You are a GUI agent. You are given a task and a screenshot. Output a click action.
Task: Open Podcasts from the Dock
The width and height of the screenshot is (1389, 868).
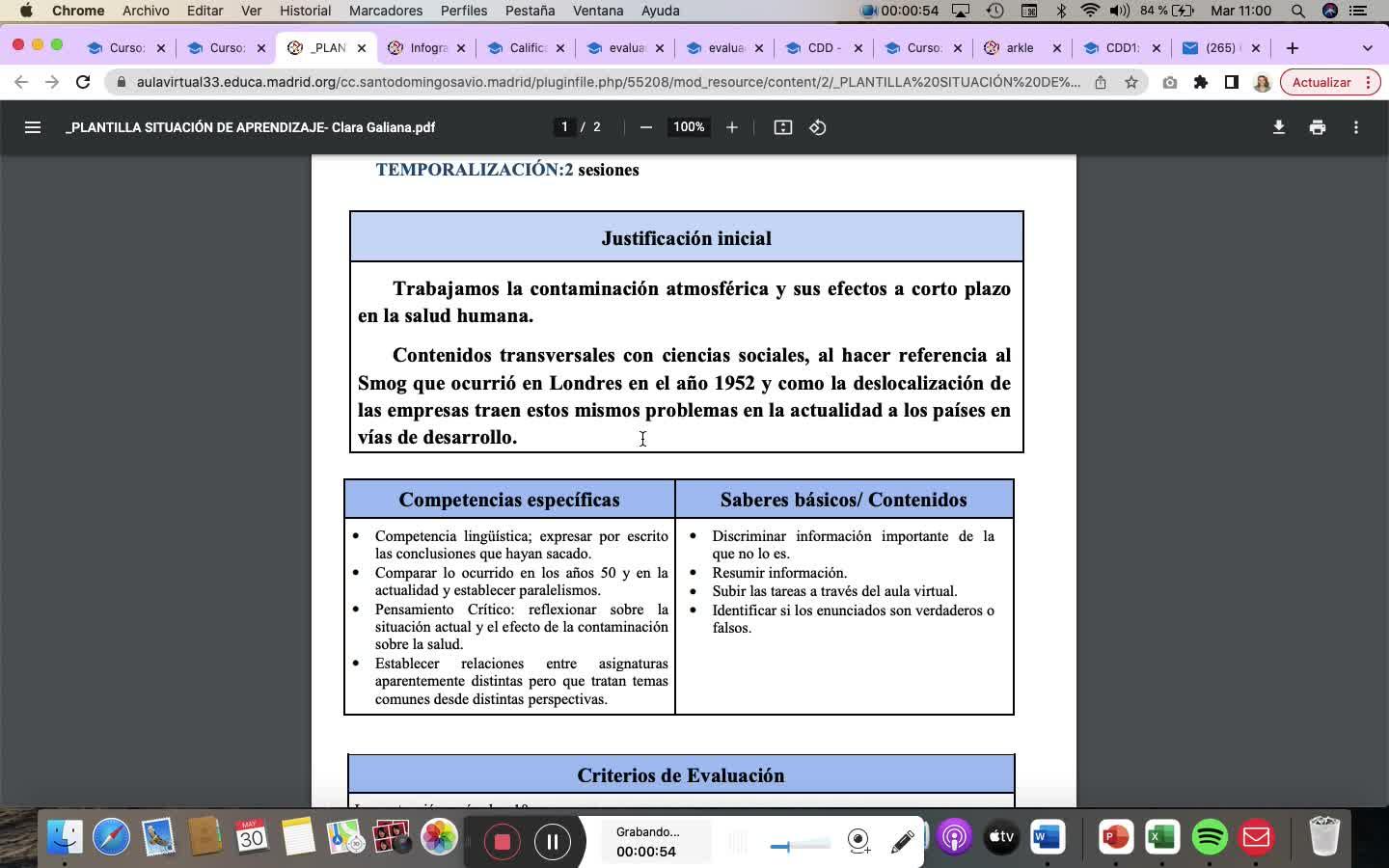coord(954,837)
